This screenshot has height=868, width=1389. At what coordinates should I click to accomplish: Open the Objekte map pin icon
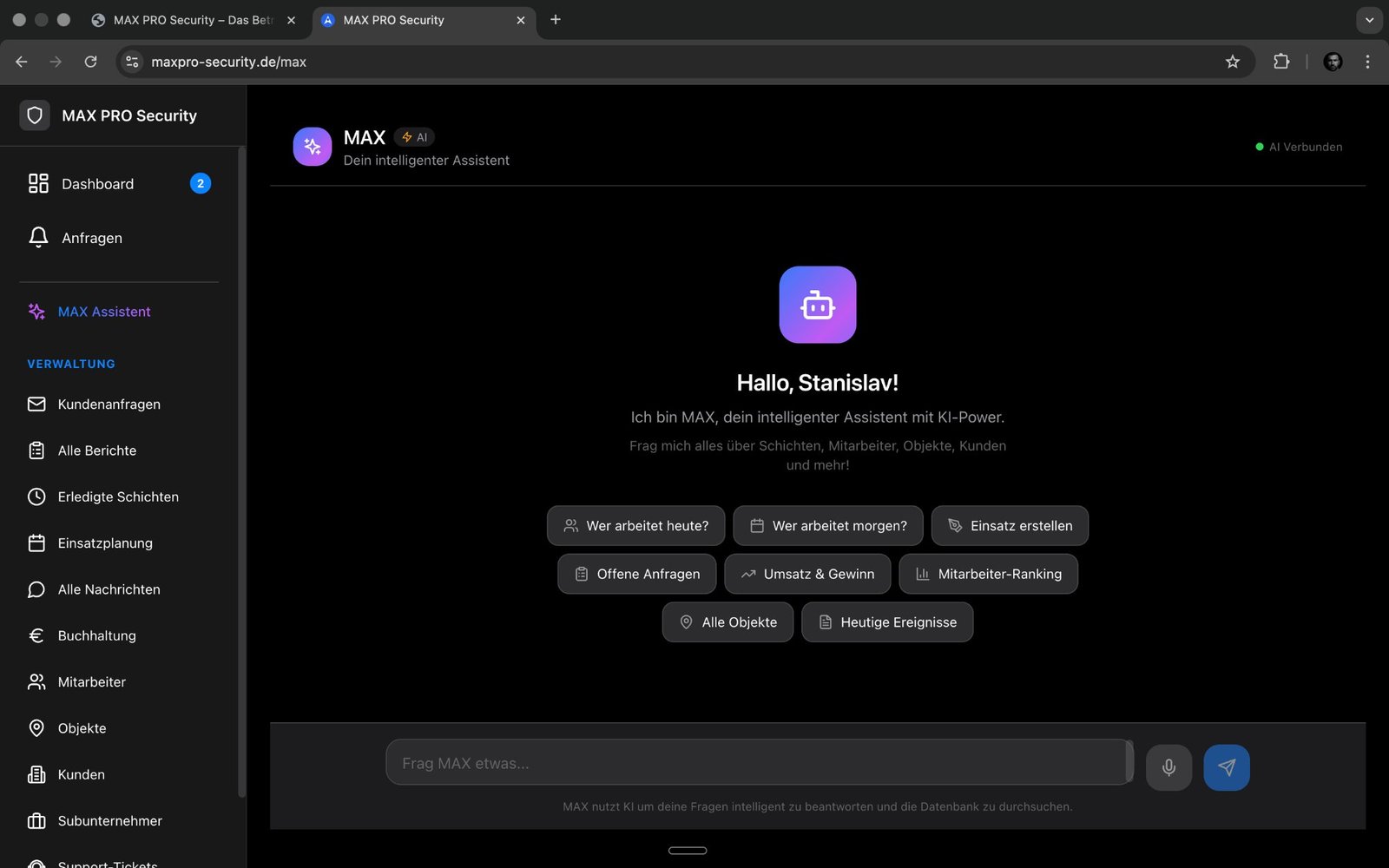click(36, 727)
